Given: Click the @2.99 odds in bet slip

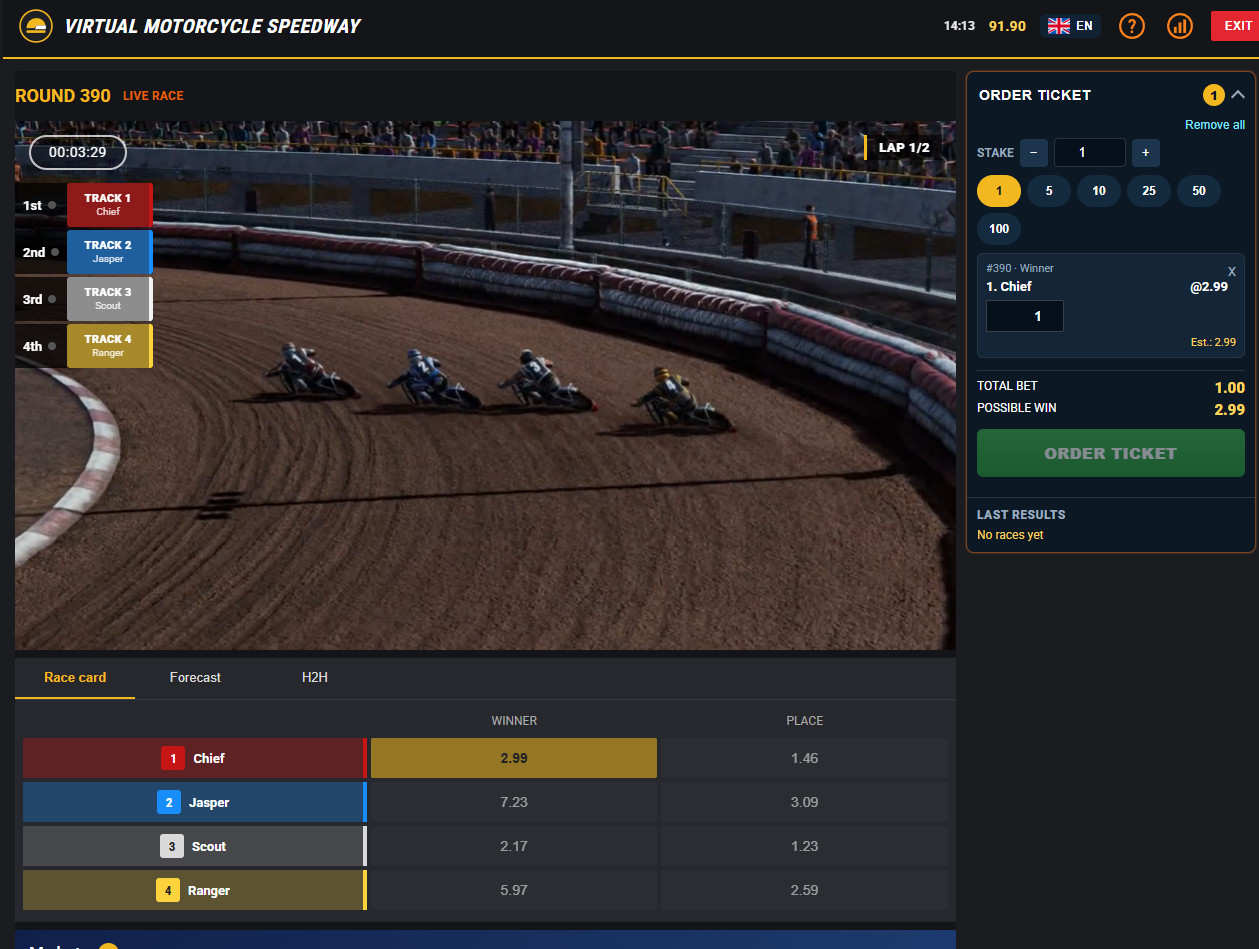Looking at the screenshot, I should pyautogui.click(x=1209, y=287).
